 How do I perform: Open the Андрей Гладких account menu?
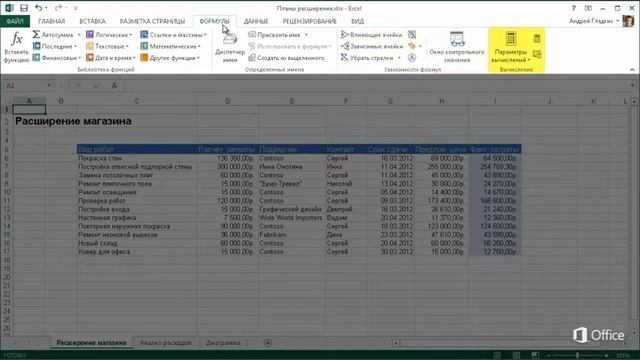click(x=594, y=21)
